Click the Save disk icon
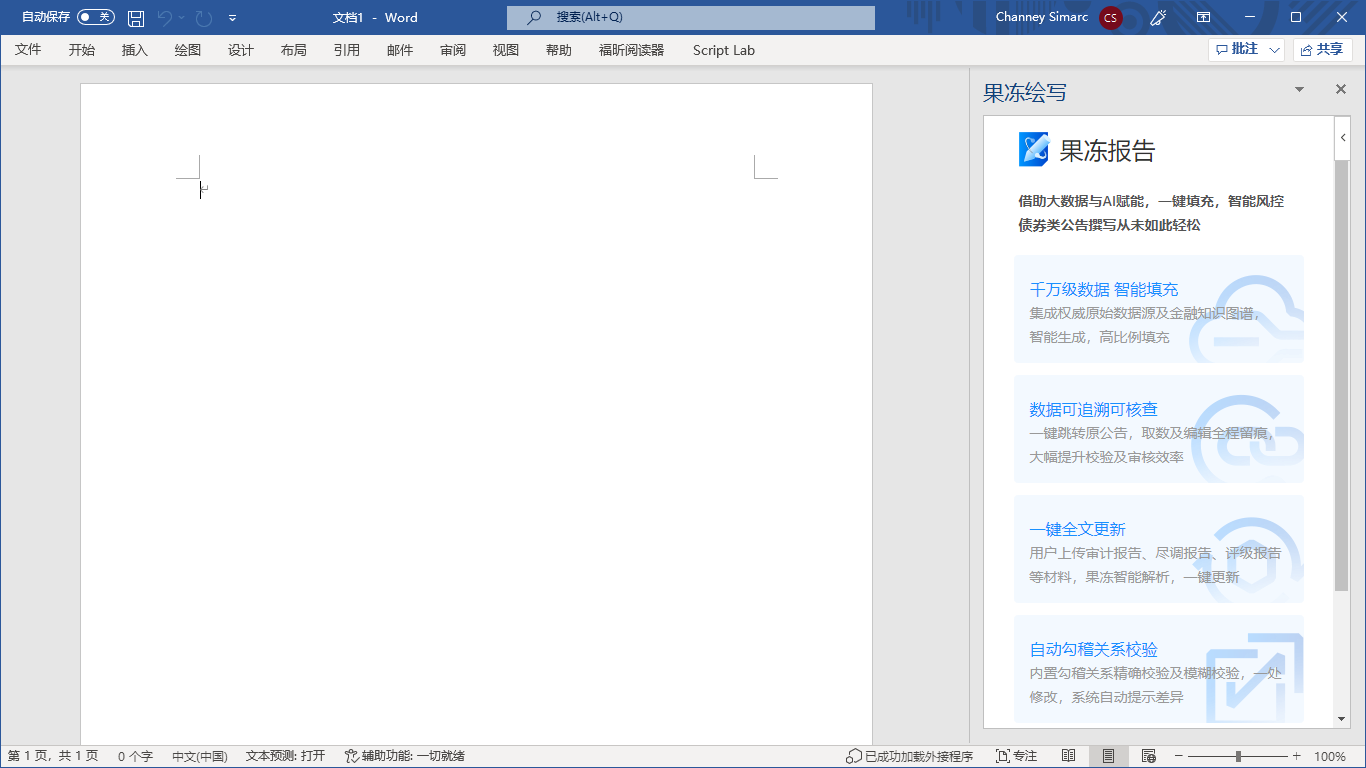The image size is (1366, 768). [136, 17]
